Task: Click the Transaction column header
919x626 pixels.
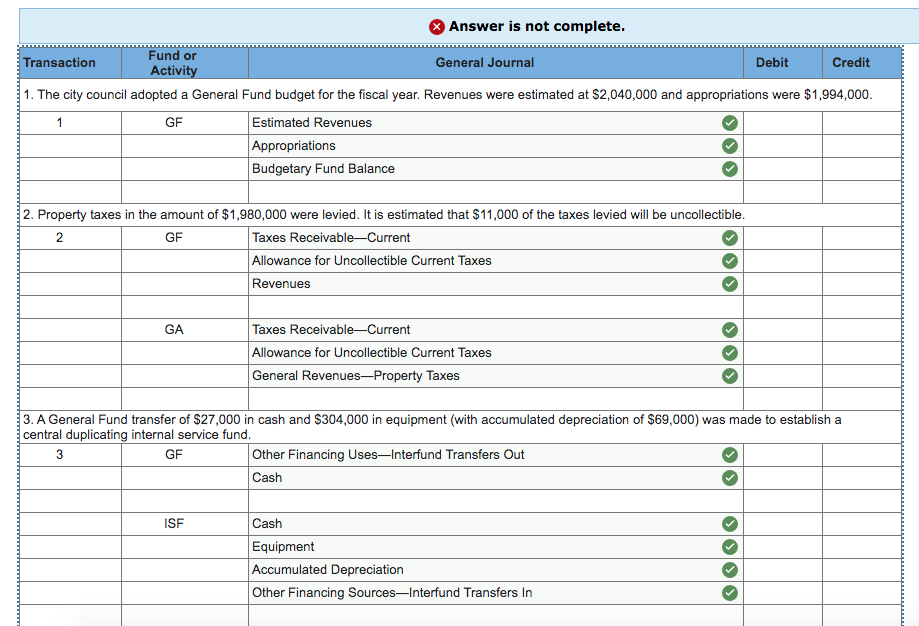Action: coord(70,63)
